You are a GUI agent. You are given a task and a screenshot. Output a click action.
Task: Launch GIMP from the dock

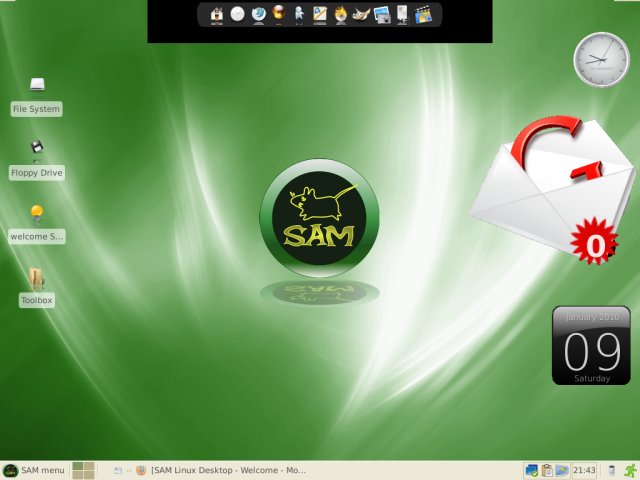coord(361,14)
